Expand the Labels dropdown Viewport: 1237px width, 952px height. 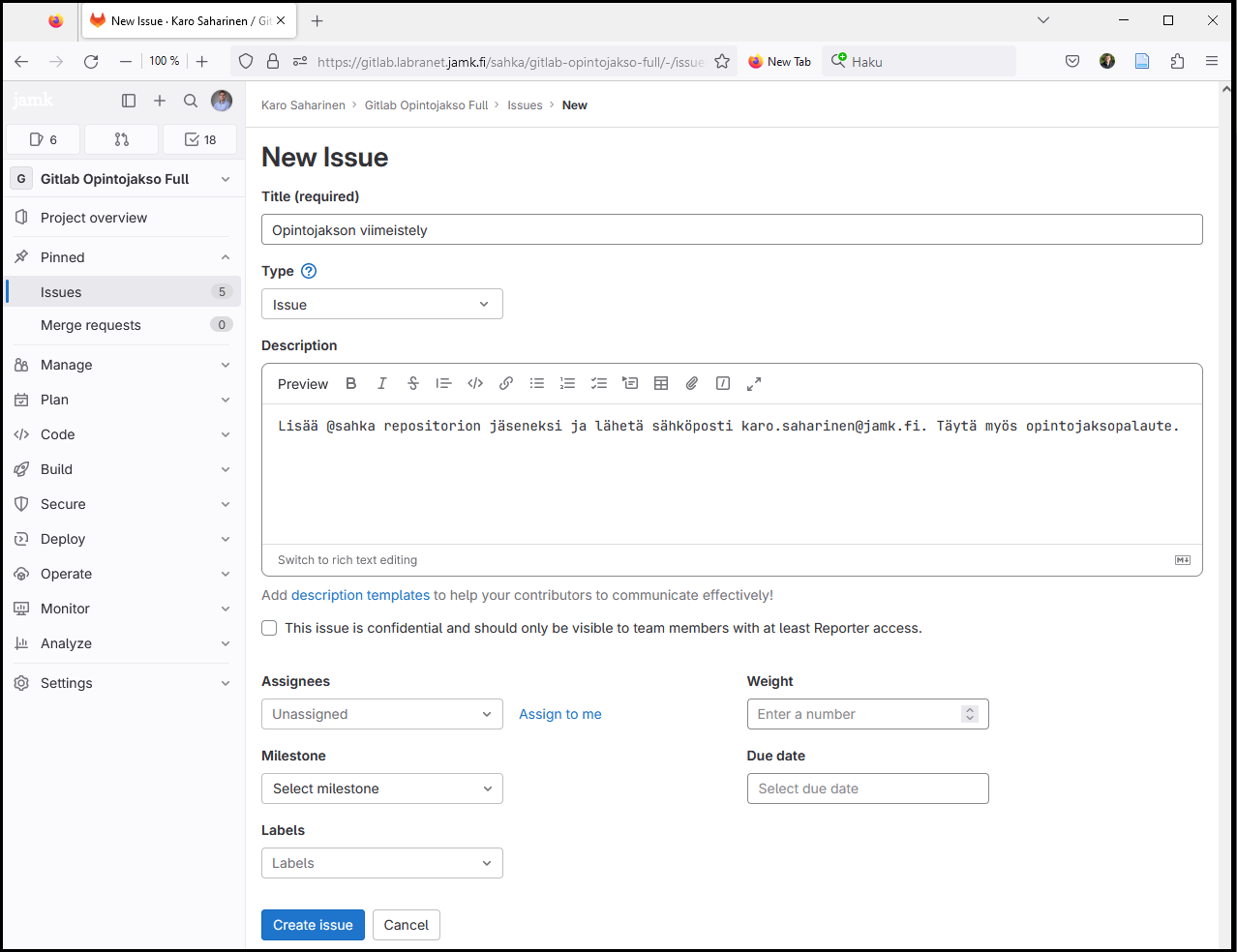point(381,863)
